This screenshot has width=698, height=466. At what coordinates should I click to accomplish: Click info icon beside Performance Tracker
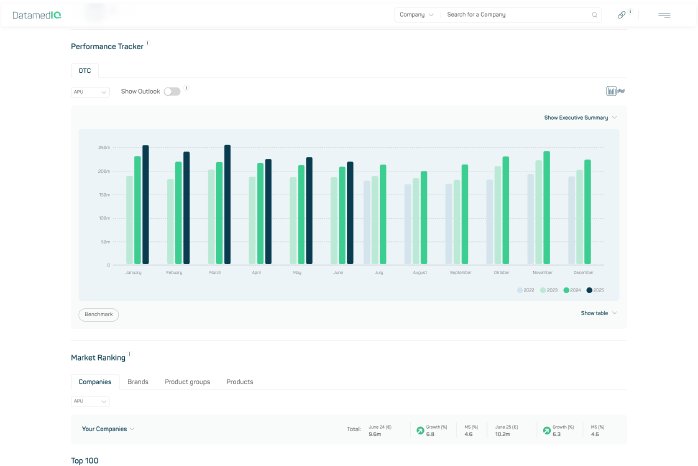coord(148,43)
